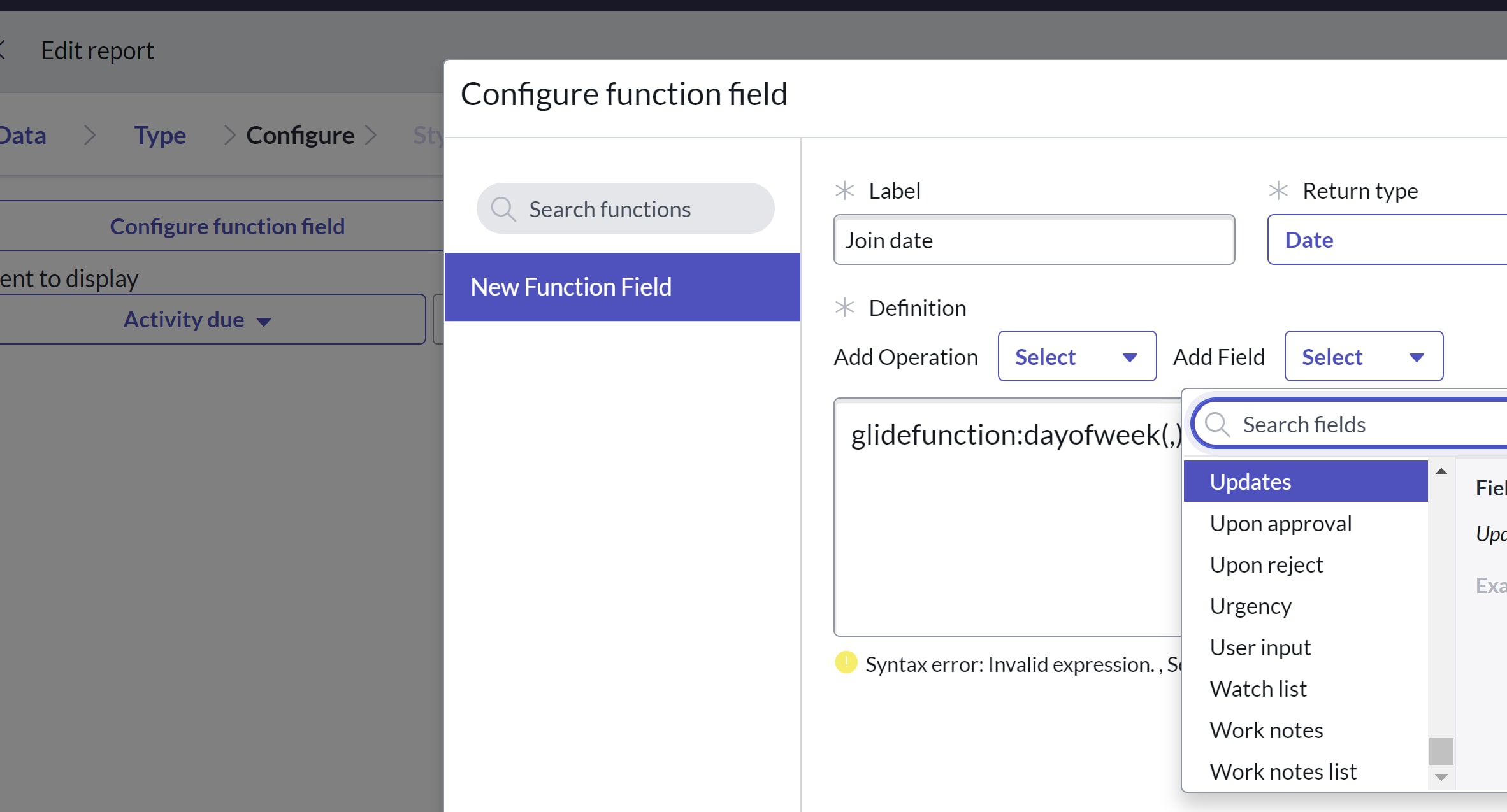Click the search fields magnifier icon
The height and width of the screenshot is (812, 1507).
pyautogui.click(x=1217, y=424)
